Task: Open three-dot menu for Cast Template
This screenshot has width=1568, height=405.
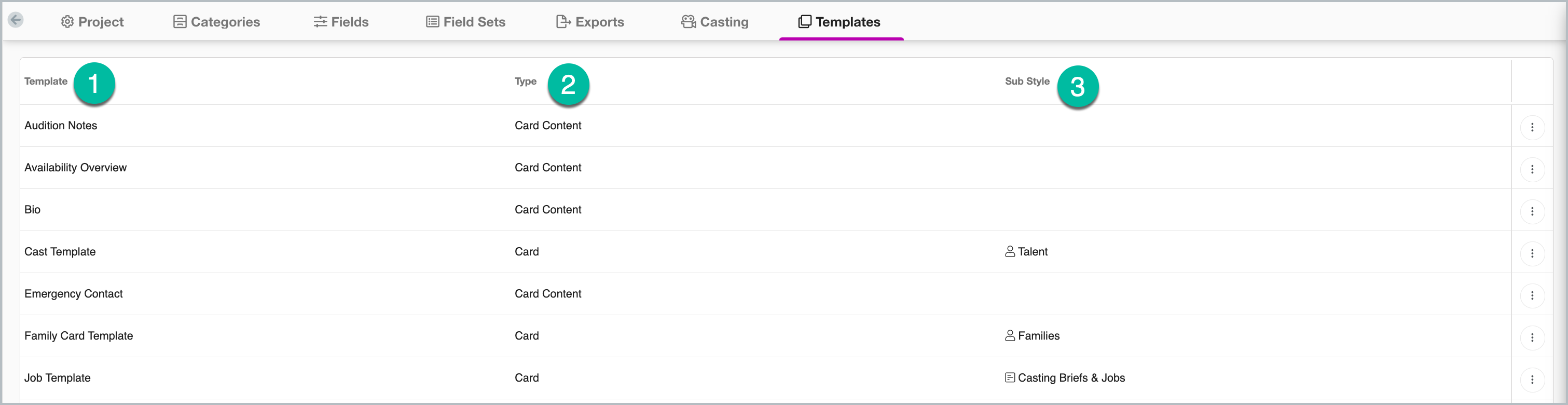Action: [1532, 253]
